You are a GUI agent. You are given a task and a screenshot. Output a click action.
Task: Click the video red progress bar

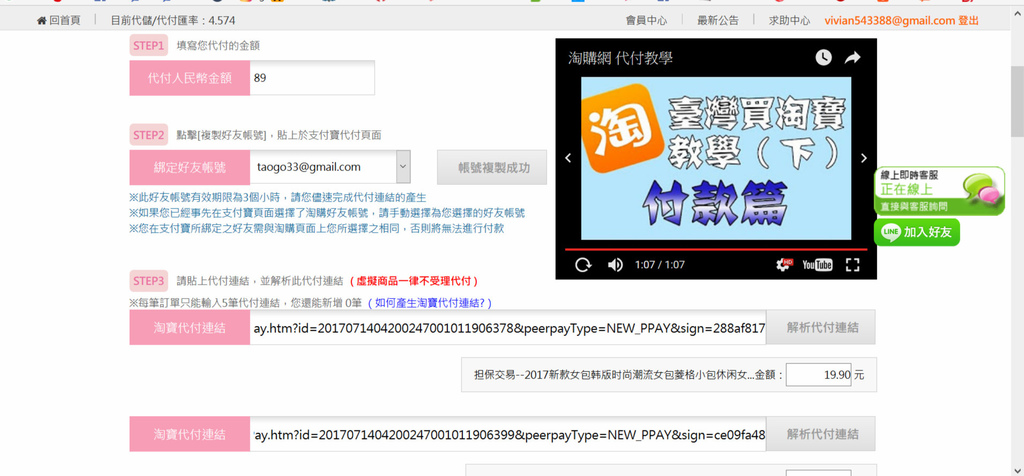pyautogui.click(x=716, y=249)
